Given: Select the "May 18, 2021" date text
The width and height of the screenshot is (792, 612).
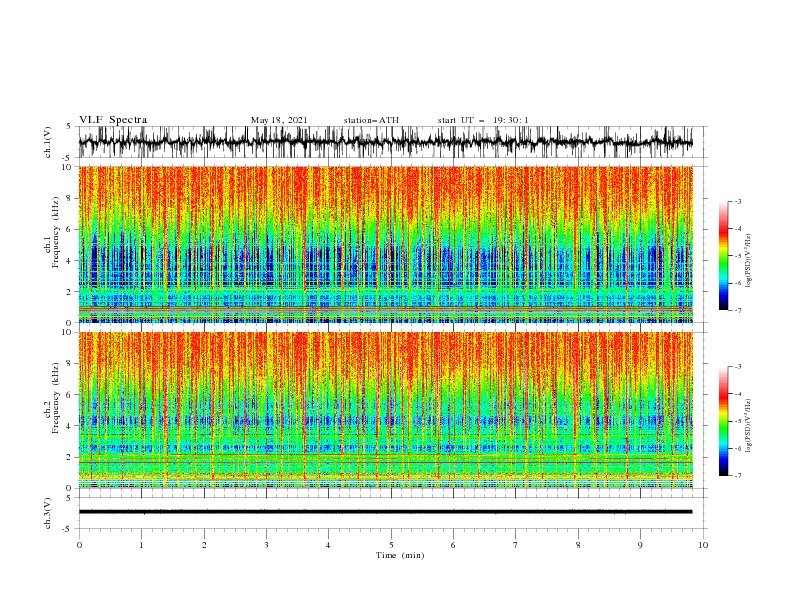Looking at the screenshot, I should pos(279,120).
